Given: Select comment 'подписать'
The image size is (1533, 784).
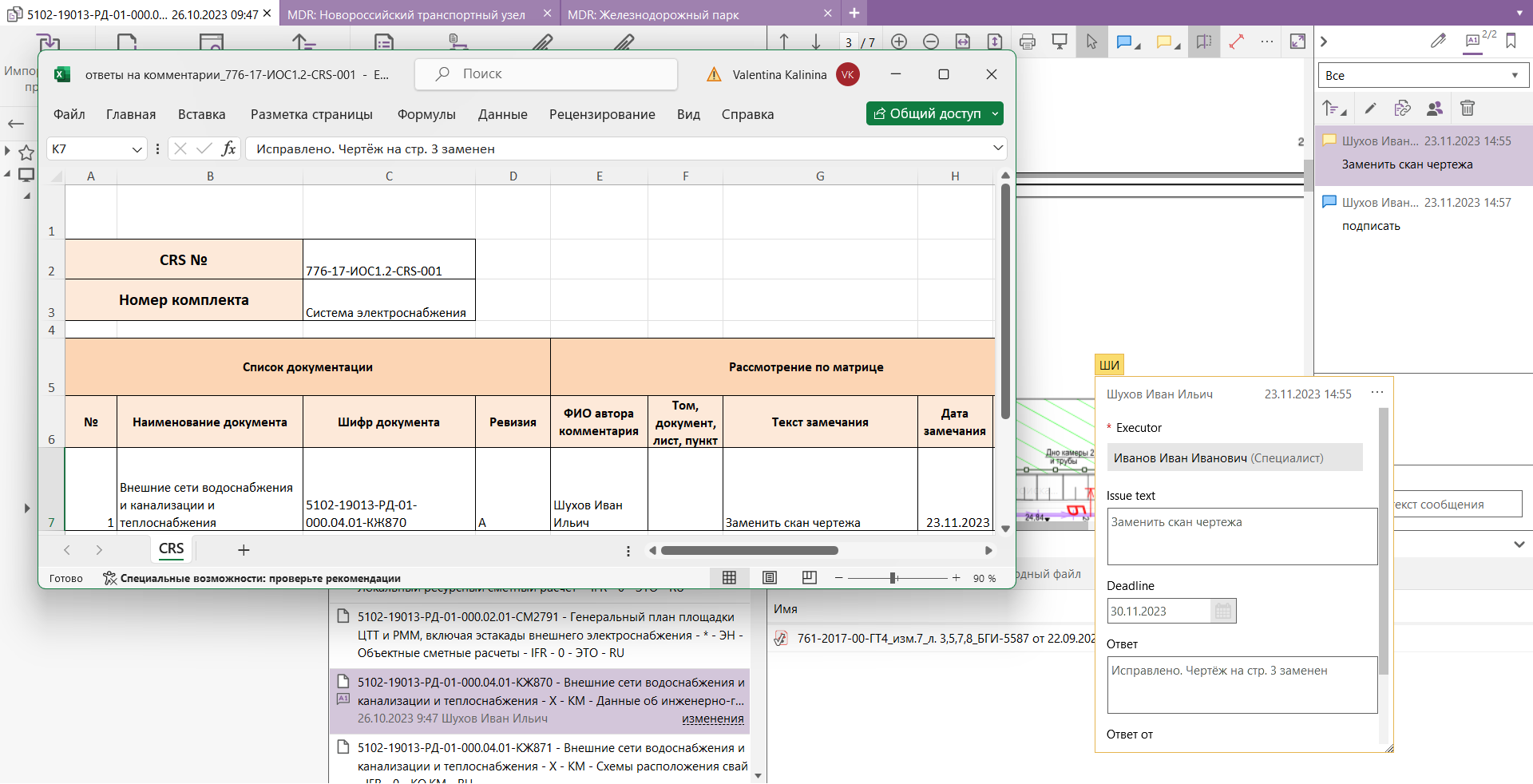Looking at the screenshot, I should pyautogui.click(x=1423, y=214).
